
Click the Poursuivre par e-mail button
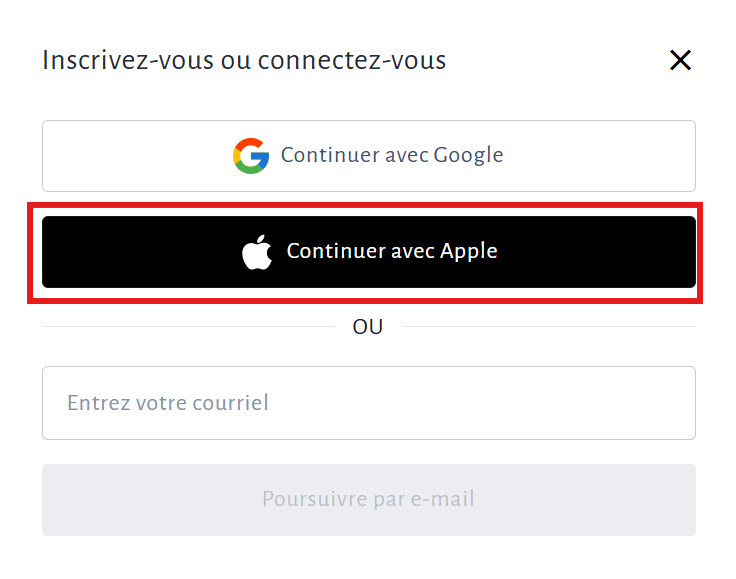368,499
